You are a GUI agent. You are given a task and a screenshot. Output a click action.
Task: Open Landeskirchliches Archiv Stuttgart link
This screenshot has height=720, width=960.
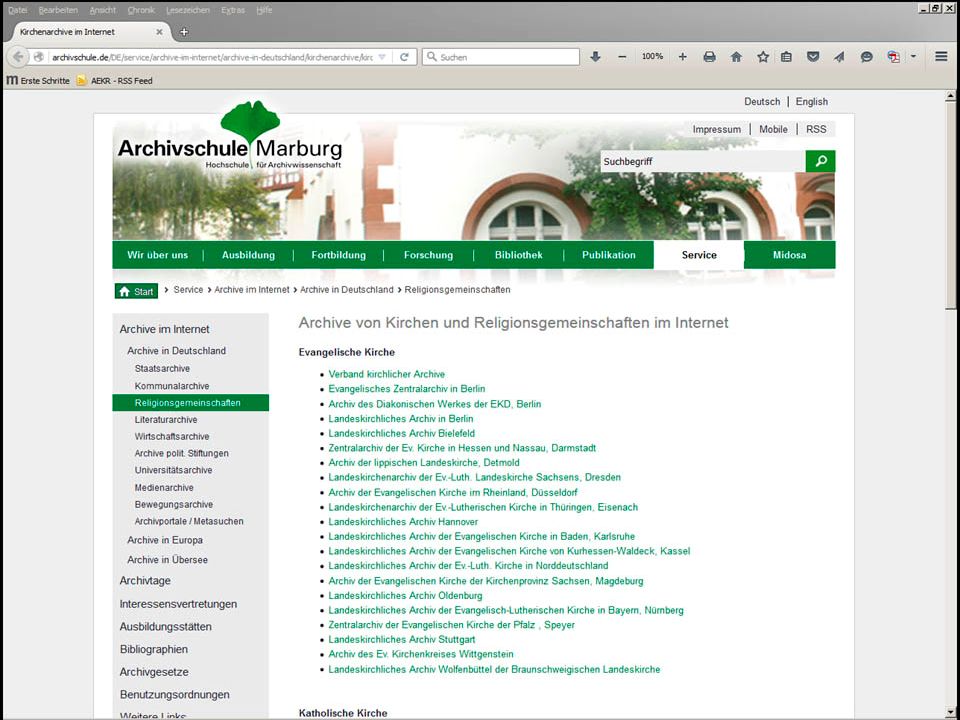tap(402, 639)
